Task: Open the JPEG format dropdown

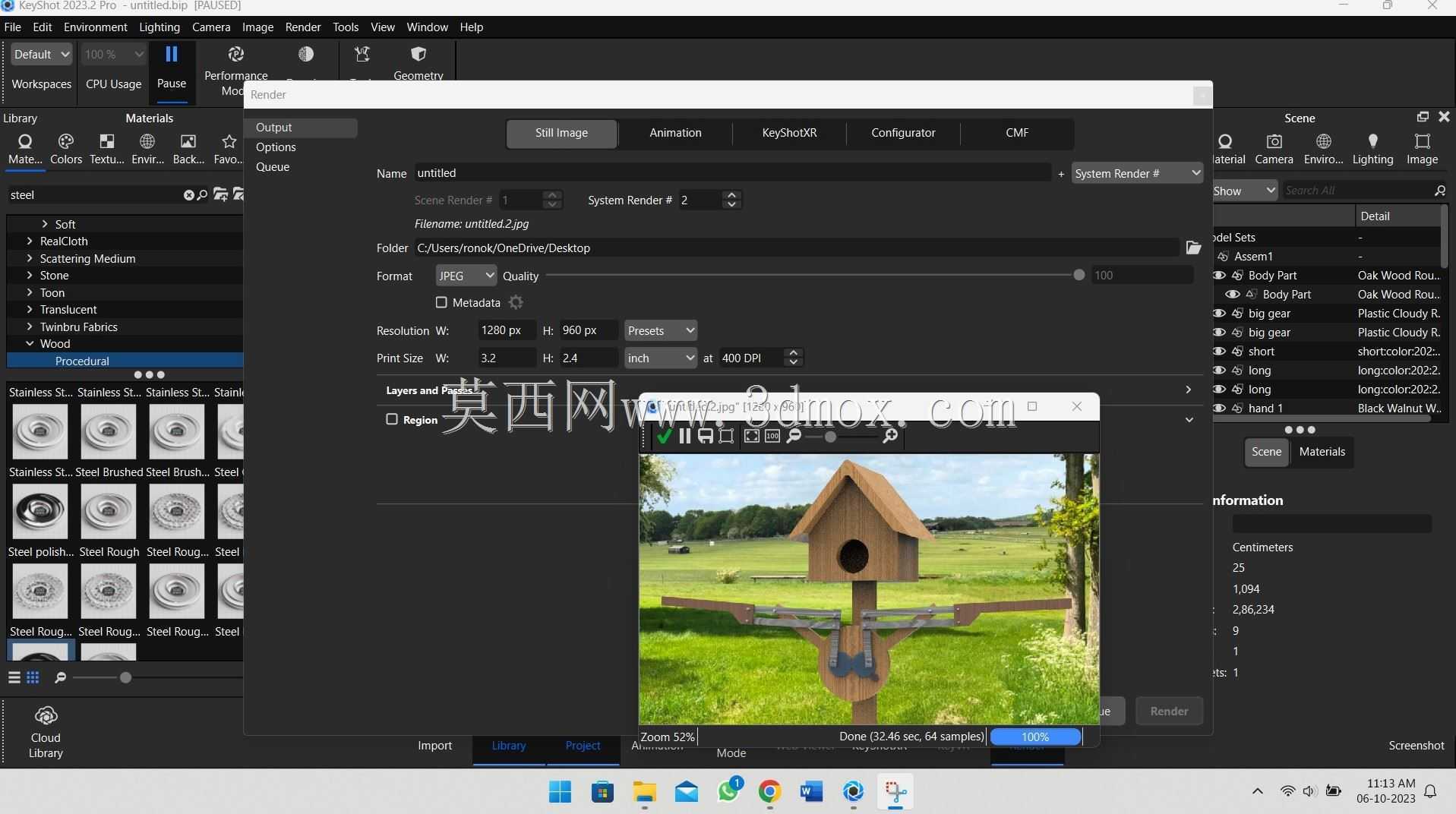Action: 466,276
